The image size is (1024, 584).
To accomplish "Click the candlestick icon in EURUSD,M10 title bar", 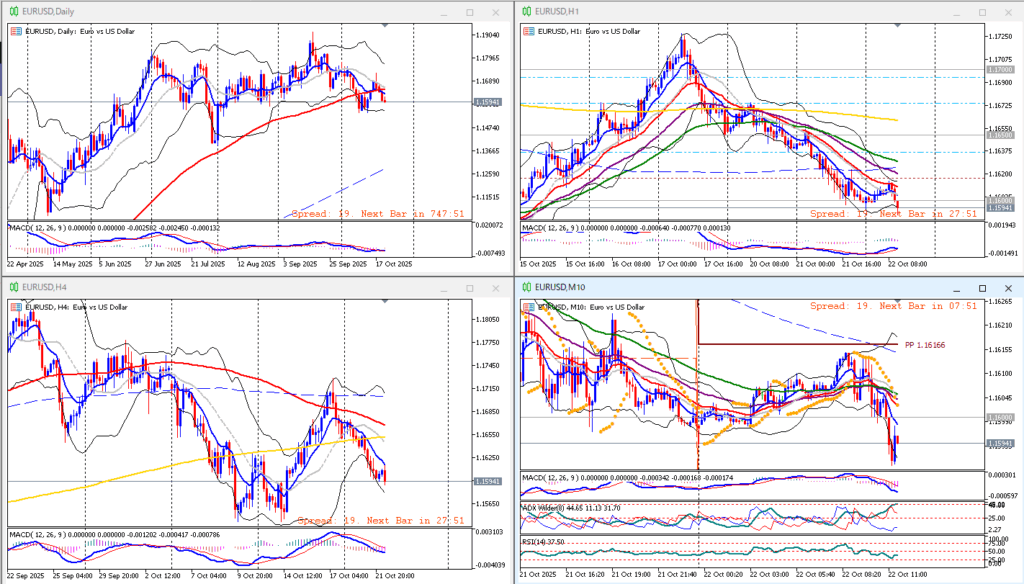I will 526,286.
